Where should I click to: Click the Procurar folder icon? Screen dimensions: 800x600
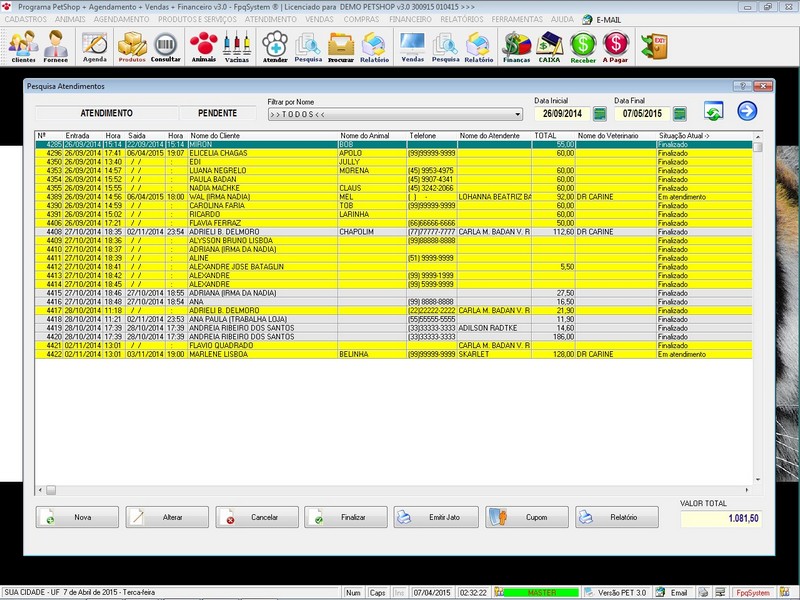(x=341, y=46)
